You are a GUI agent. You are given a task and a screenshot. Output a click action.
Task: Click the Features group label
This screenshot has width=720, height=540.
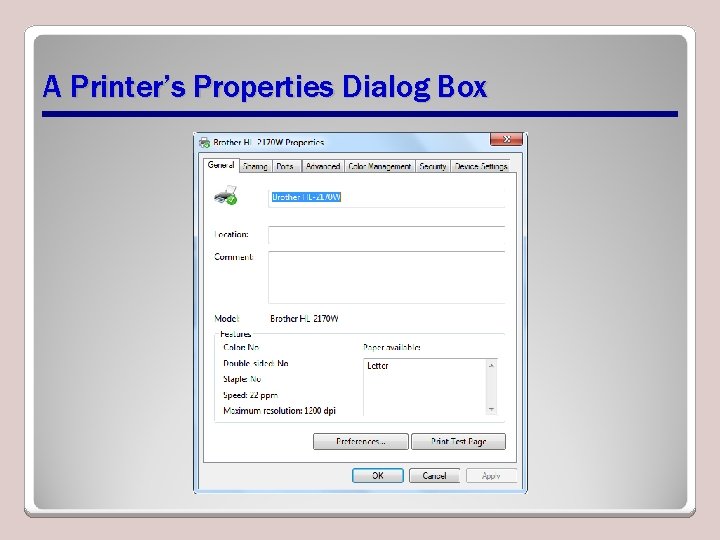pos(236,334)
